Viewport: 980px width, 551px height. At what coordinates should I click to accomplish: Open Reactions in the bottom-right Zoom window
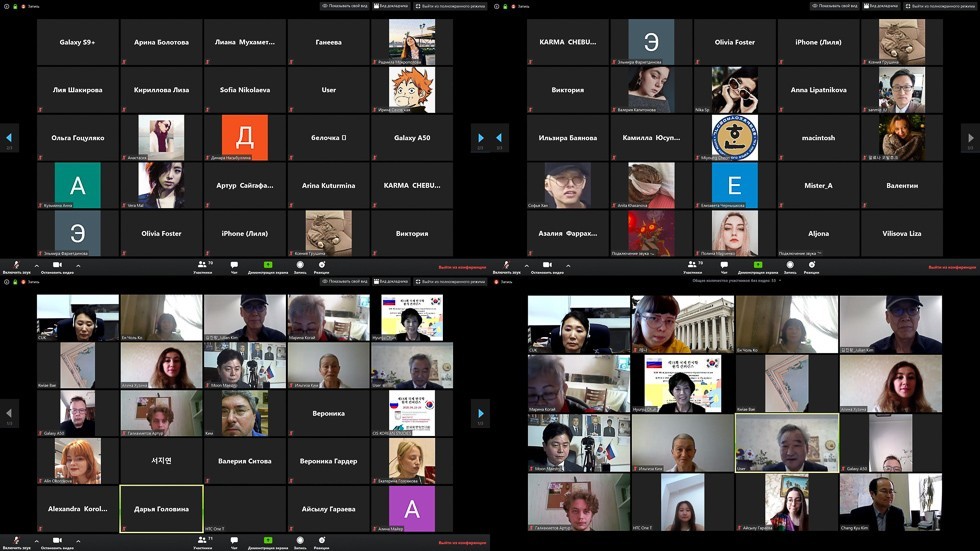point(812,541)
